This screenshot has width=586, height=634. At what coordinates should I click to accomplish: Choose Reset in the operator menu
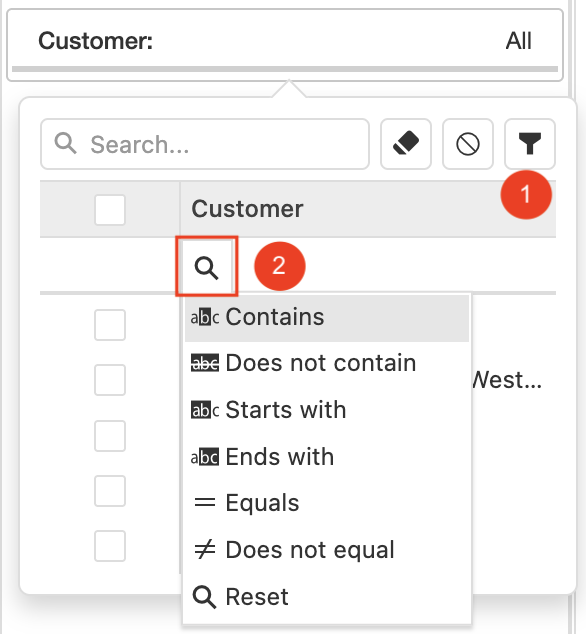click(327, 597)
